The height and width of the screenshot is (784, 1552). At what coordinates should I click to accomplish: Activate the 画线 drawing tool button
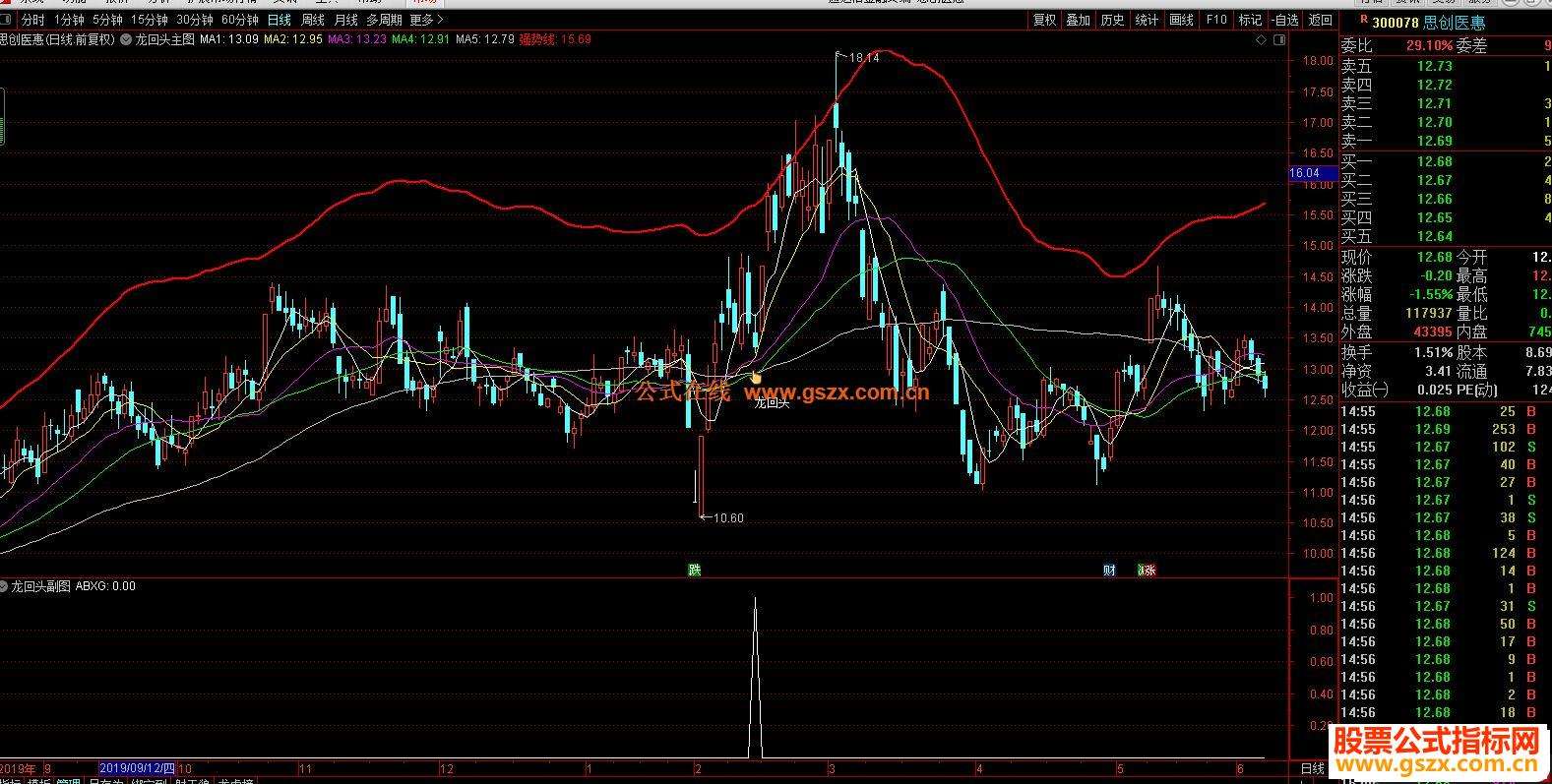(1181, 20)
